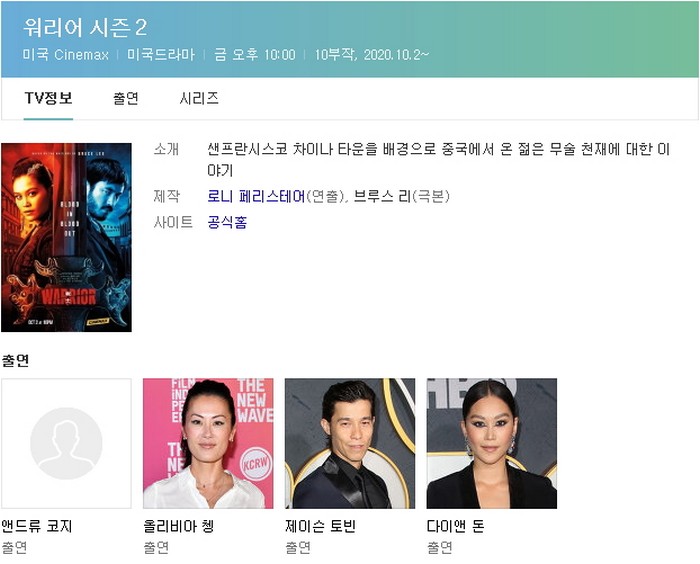This screenshot has width=700, height=564.
Task: Click the 앤드류 코지 name link
Action: (37, 526)
